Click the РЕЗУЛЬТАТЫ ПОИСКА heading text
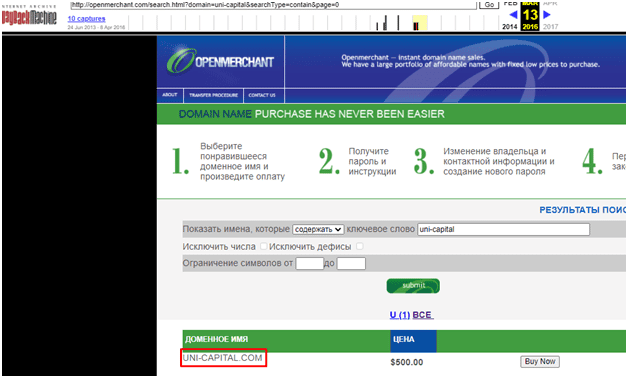This screenshot has height=378, width=628. 582,210
